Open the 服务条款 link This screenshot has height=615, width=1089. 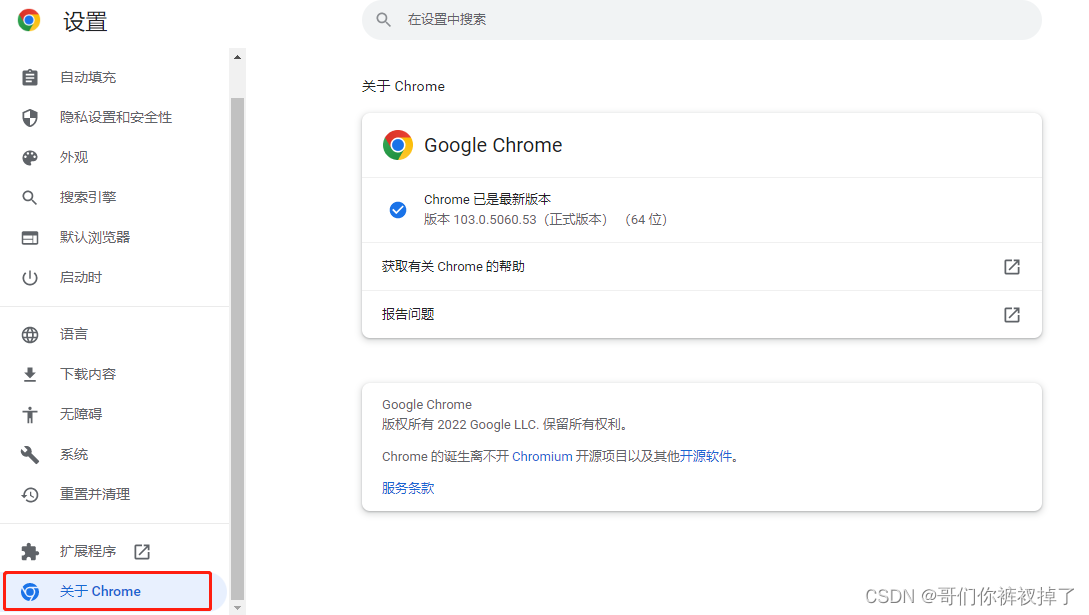pos(408,488)
